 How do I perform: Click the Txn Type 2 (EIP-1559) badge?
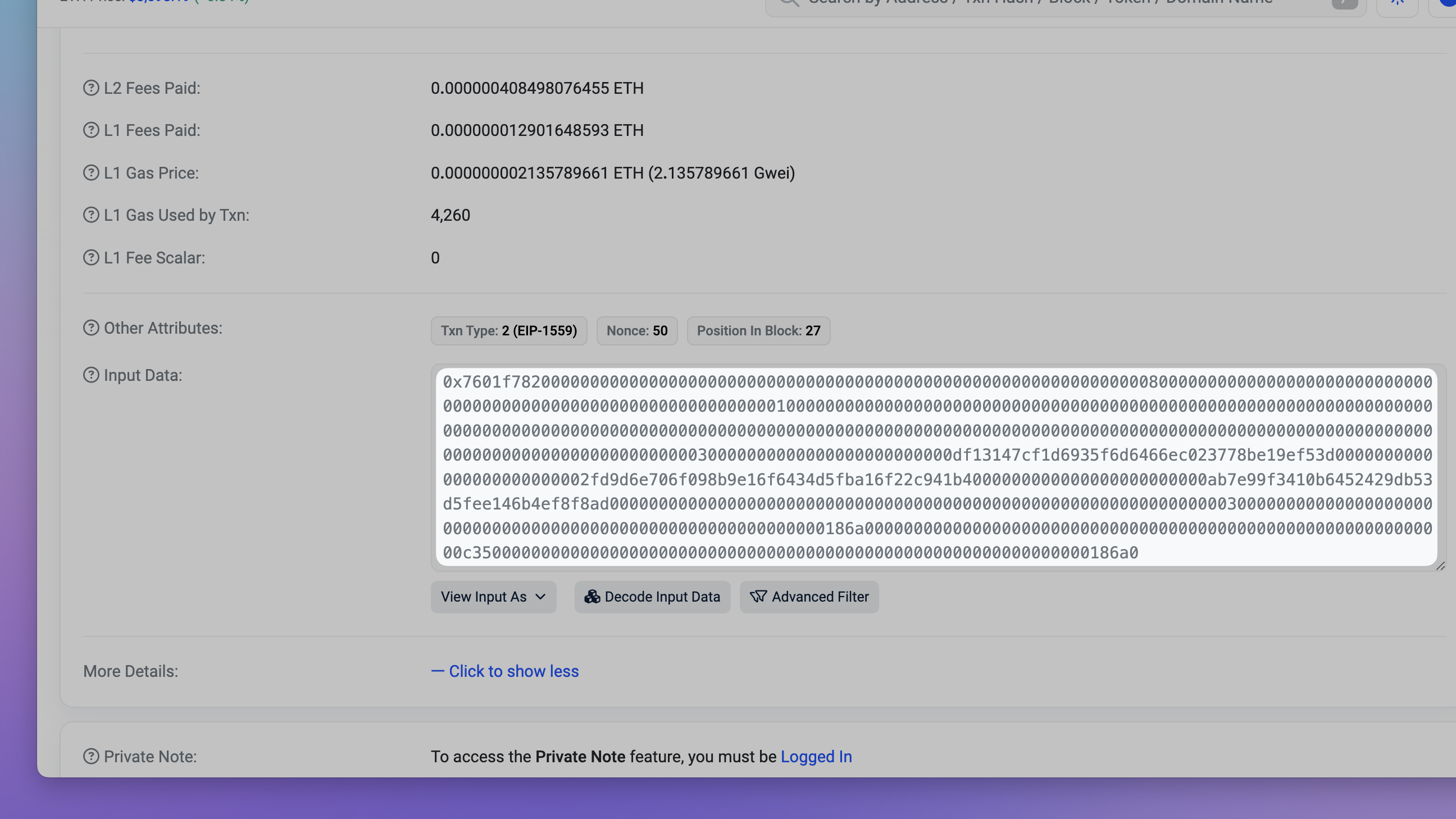(509, 331)
